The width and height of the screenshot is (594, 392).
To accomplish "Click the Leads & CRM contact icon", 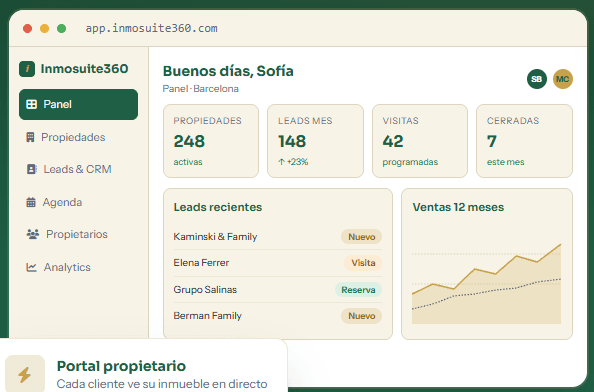I will tap(31, 169).
